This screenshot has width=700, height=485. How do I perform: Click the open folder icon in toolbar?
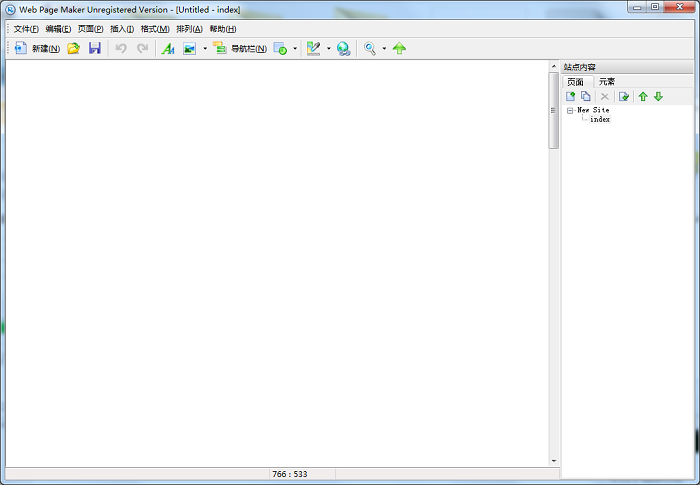tap(73, 48)
